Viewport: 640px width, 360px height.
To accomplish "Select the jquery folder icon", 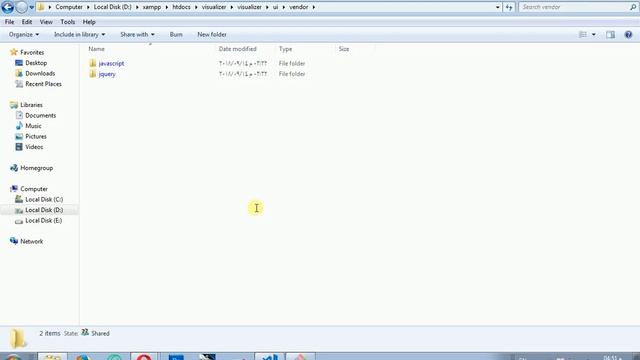I will (x=93, y=74).
